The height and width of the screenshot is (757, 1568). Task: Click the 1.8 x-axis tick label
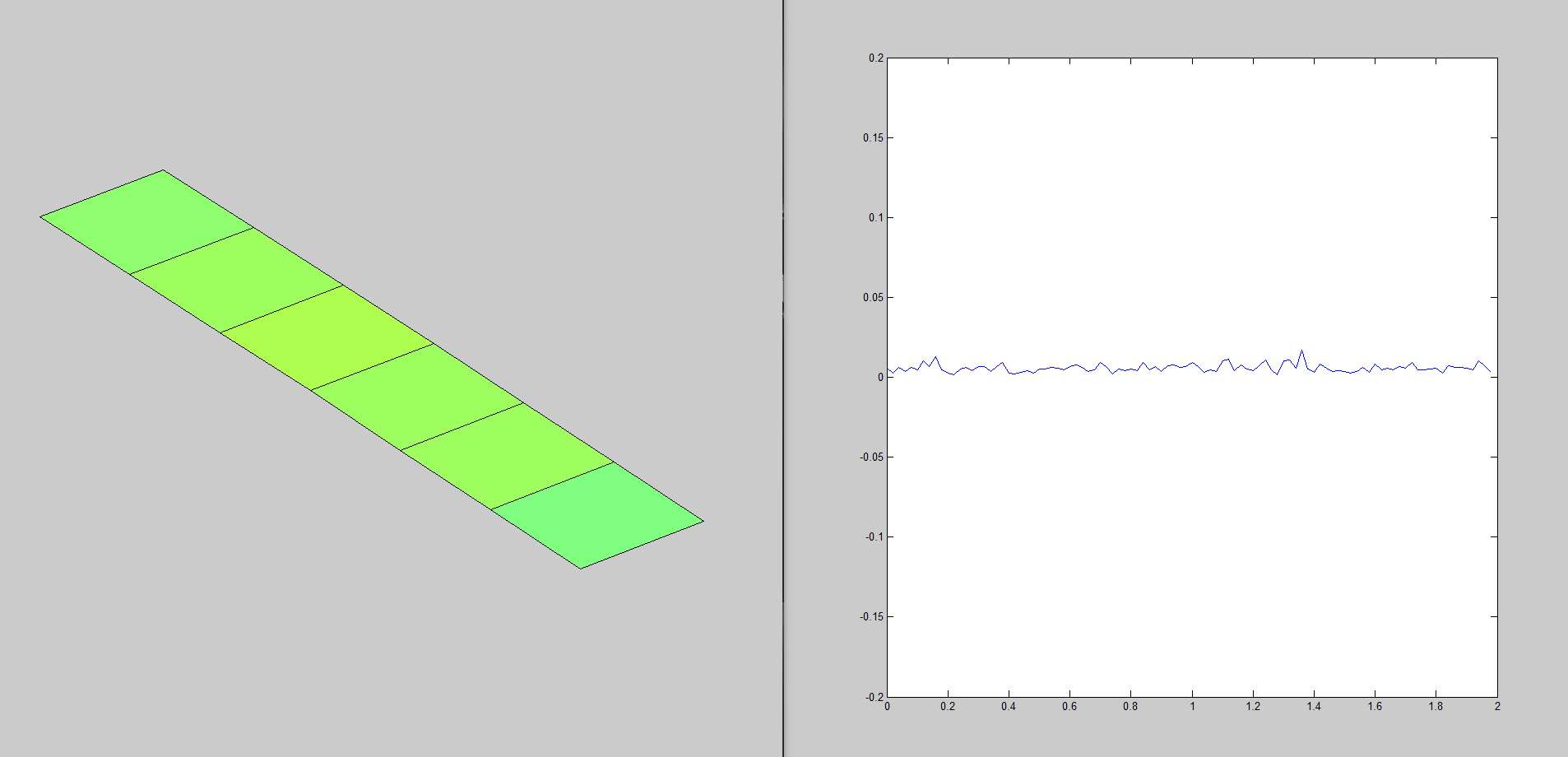[1436, 707]
